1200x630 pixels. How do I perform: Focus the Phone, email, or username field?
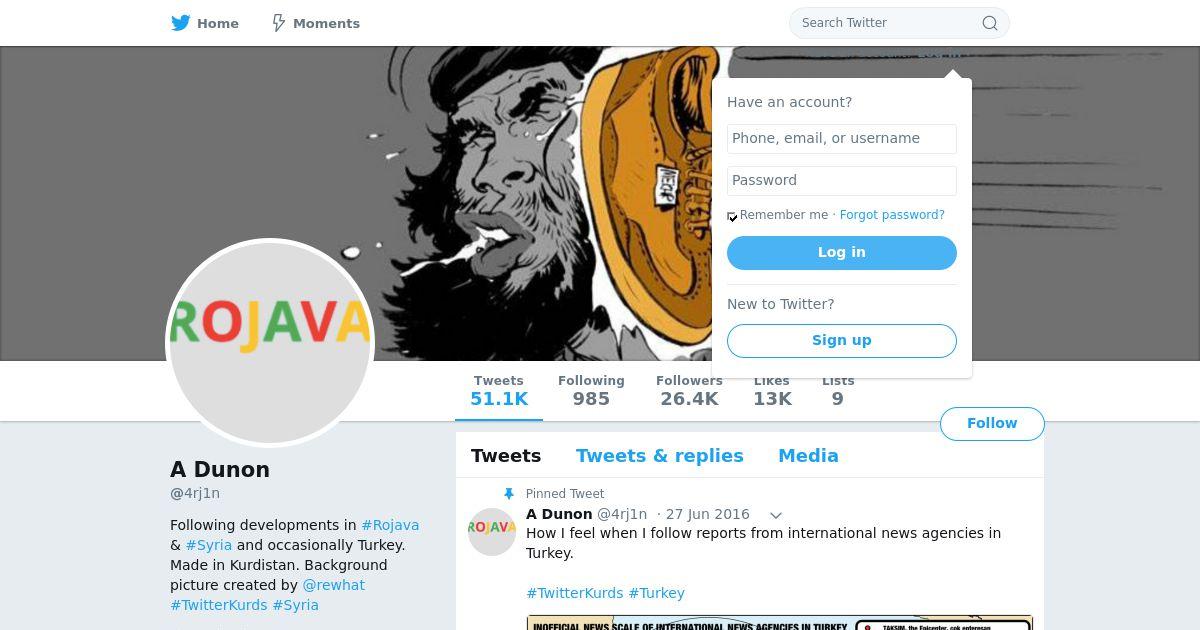pos(842,139)
